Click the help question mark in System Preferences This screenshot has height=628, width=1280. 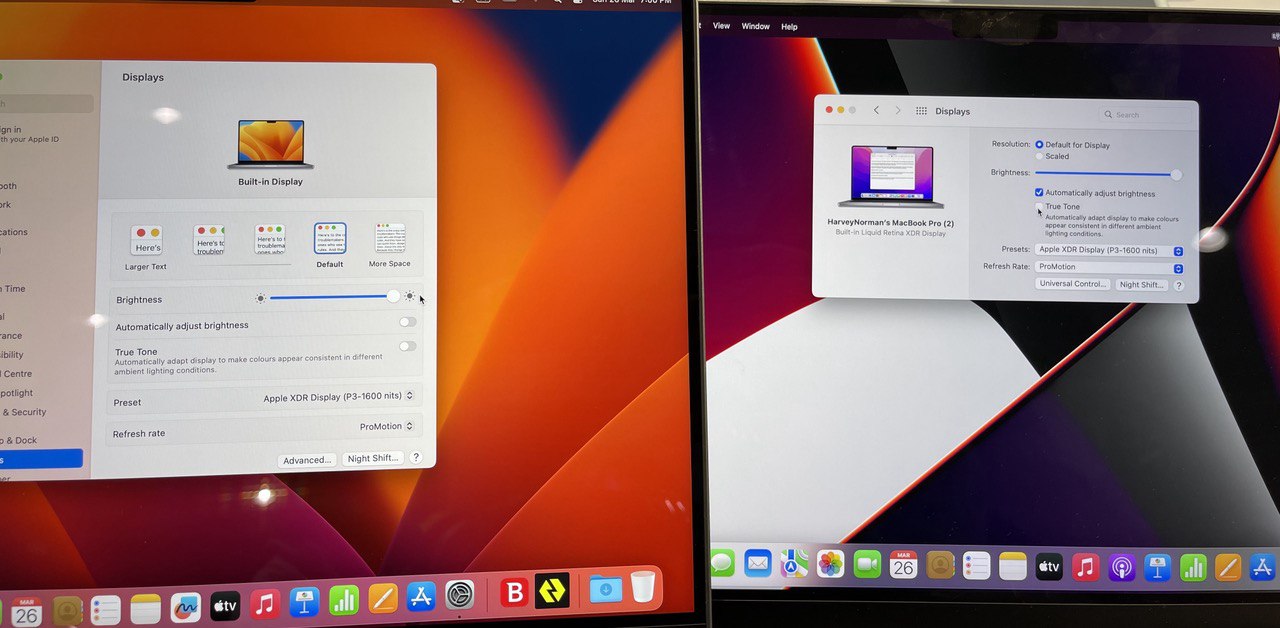click(1179, 286)
